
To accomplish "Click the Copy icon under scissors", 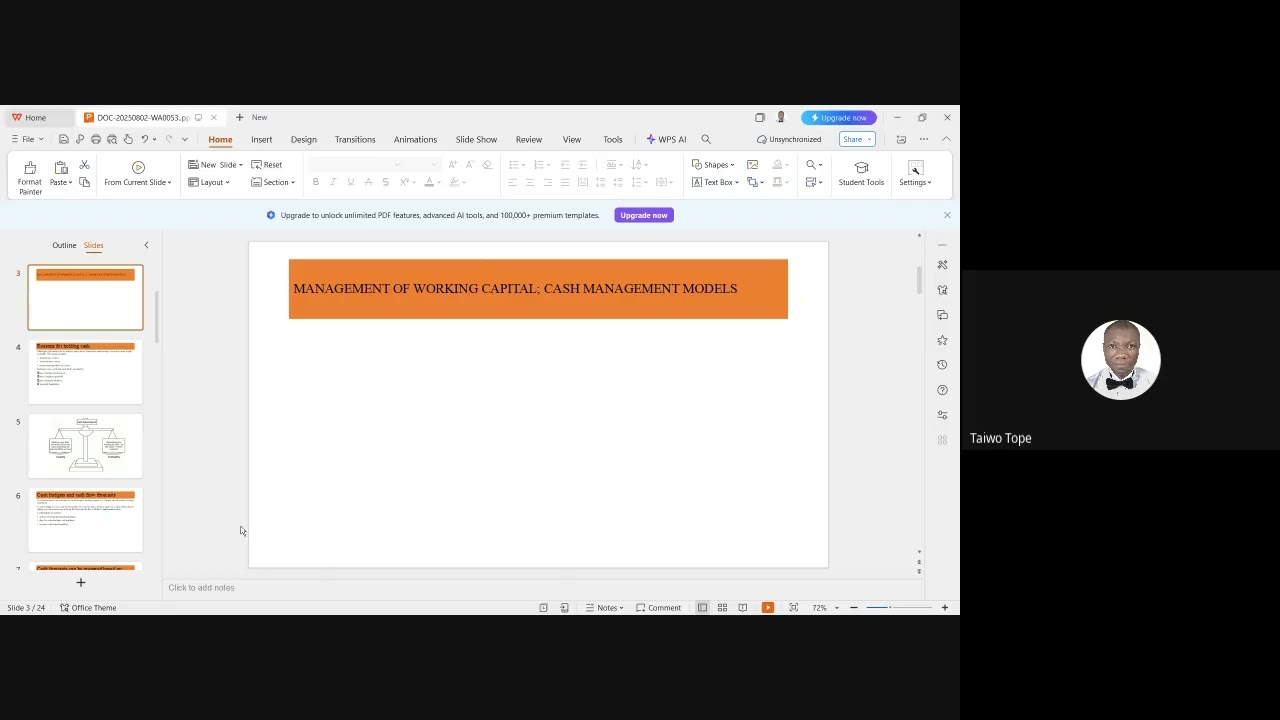I will [84, 182].
